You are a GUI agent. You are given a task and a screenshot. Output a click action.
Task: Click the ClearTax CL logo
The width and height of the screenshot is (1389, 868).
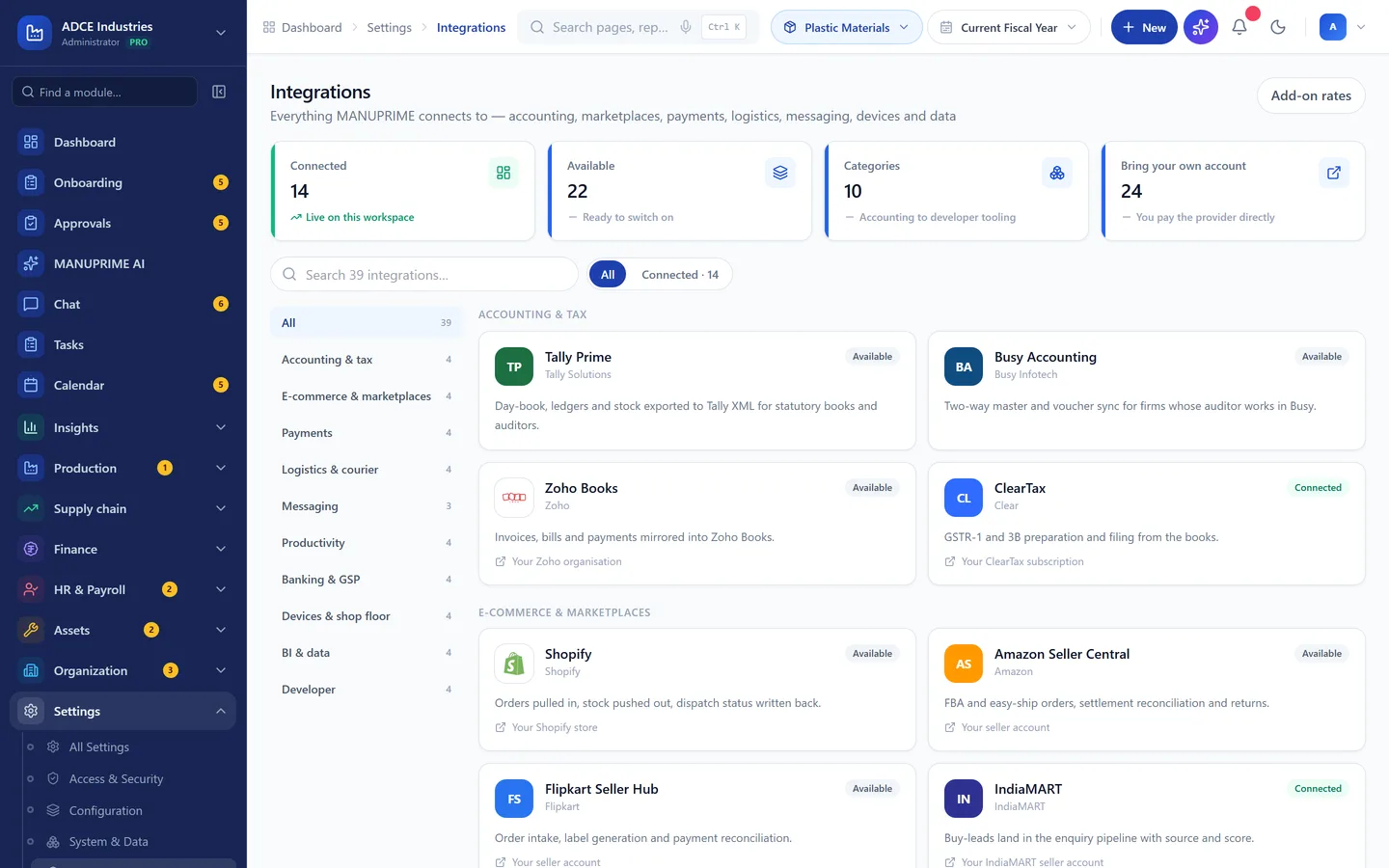point(964,498)
